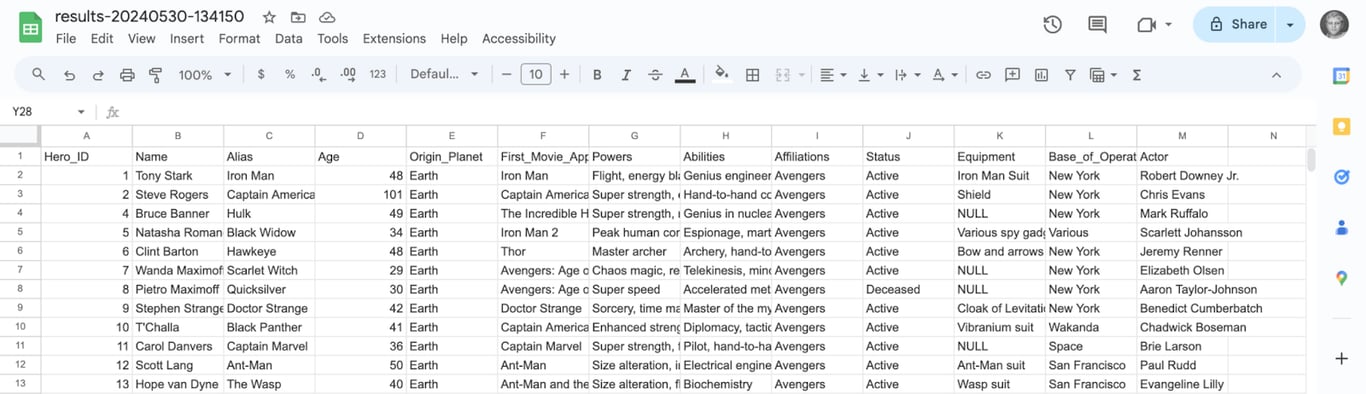Image resolution: width=1366 pixels, height=394 pixels.
Task: Collapse the menus with the chevron
Action: (1276, 75)
